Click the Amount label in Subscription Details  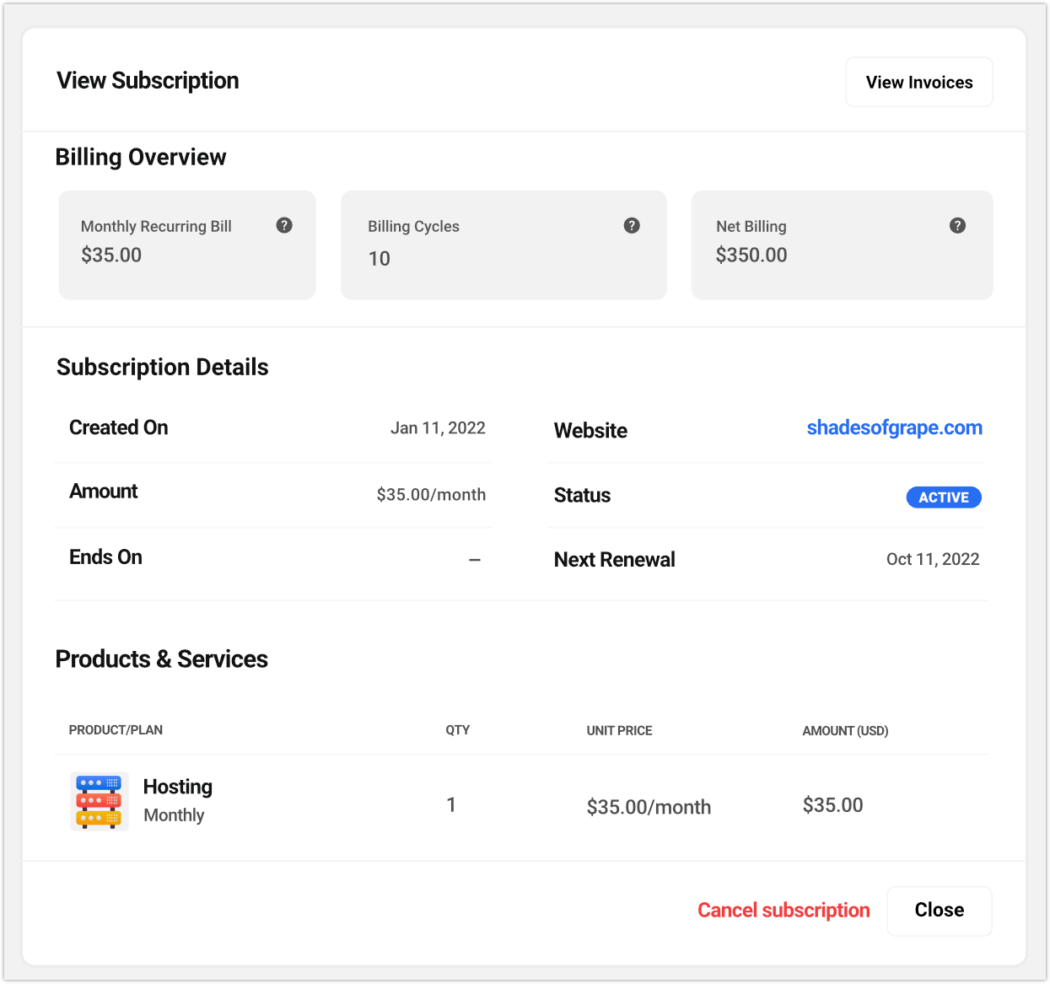point(103,491)
